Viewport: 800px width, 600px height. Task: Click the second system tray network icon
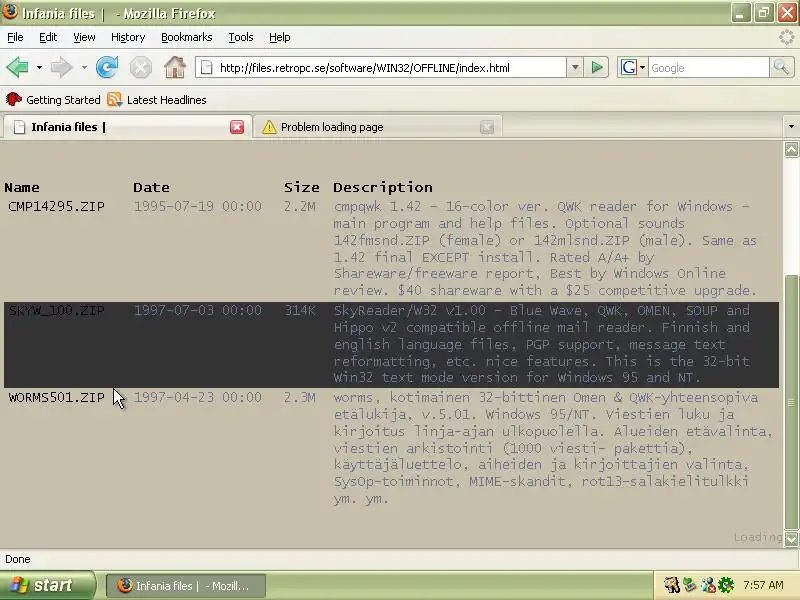(690, 585)
